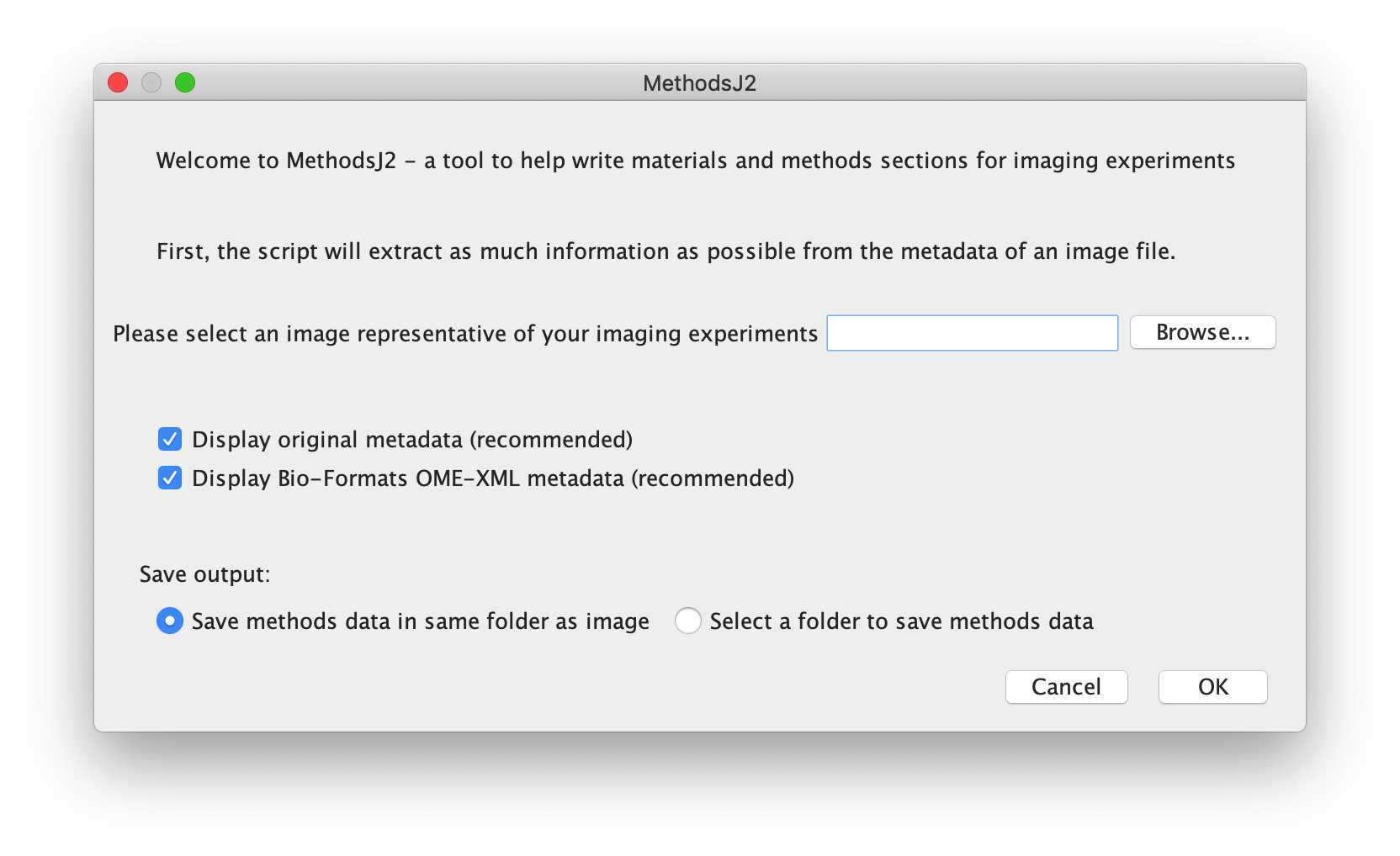This screenshot has width=1400, height=856.
Task: Click the 'Select a folder to save methods data' label text
Action: tap(902, 621)
